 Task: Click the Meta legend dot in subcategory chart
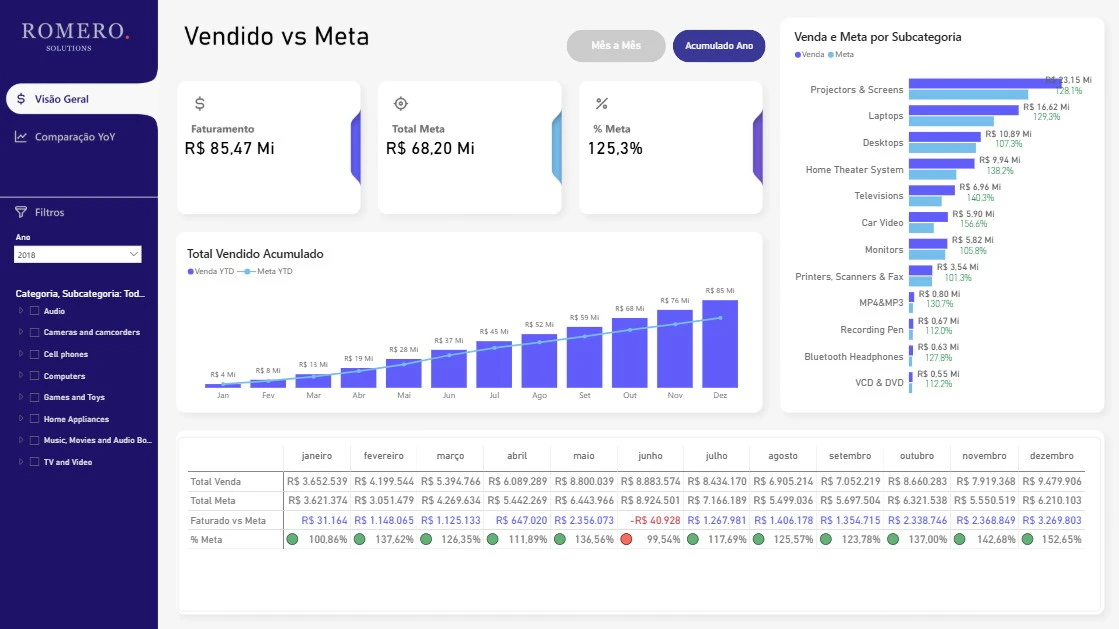831,54
